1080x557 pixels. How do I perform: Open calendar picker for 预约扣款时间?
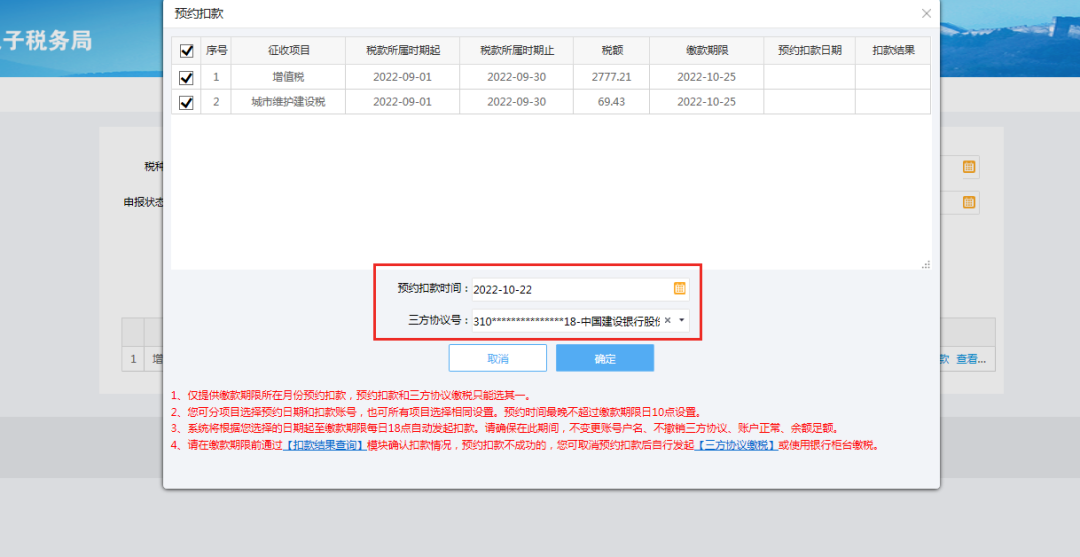(x=679, y=289)
